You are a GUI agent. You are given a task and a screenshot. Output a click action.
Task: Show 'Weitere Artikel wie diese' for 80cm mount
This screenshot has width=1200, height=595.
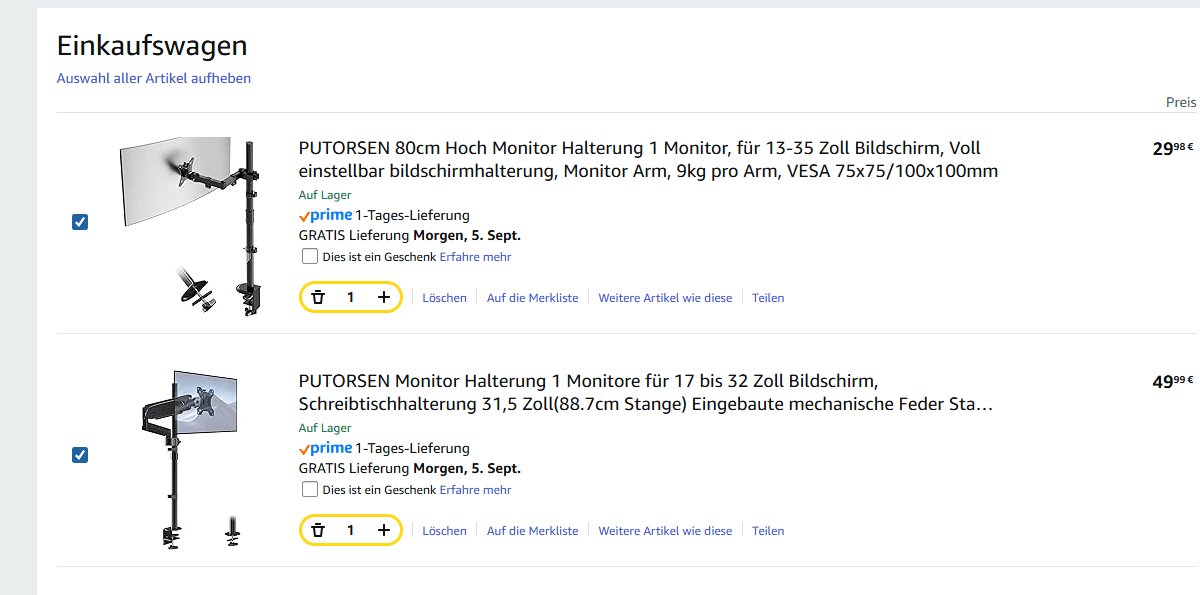(665, 298)
